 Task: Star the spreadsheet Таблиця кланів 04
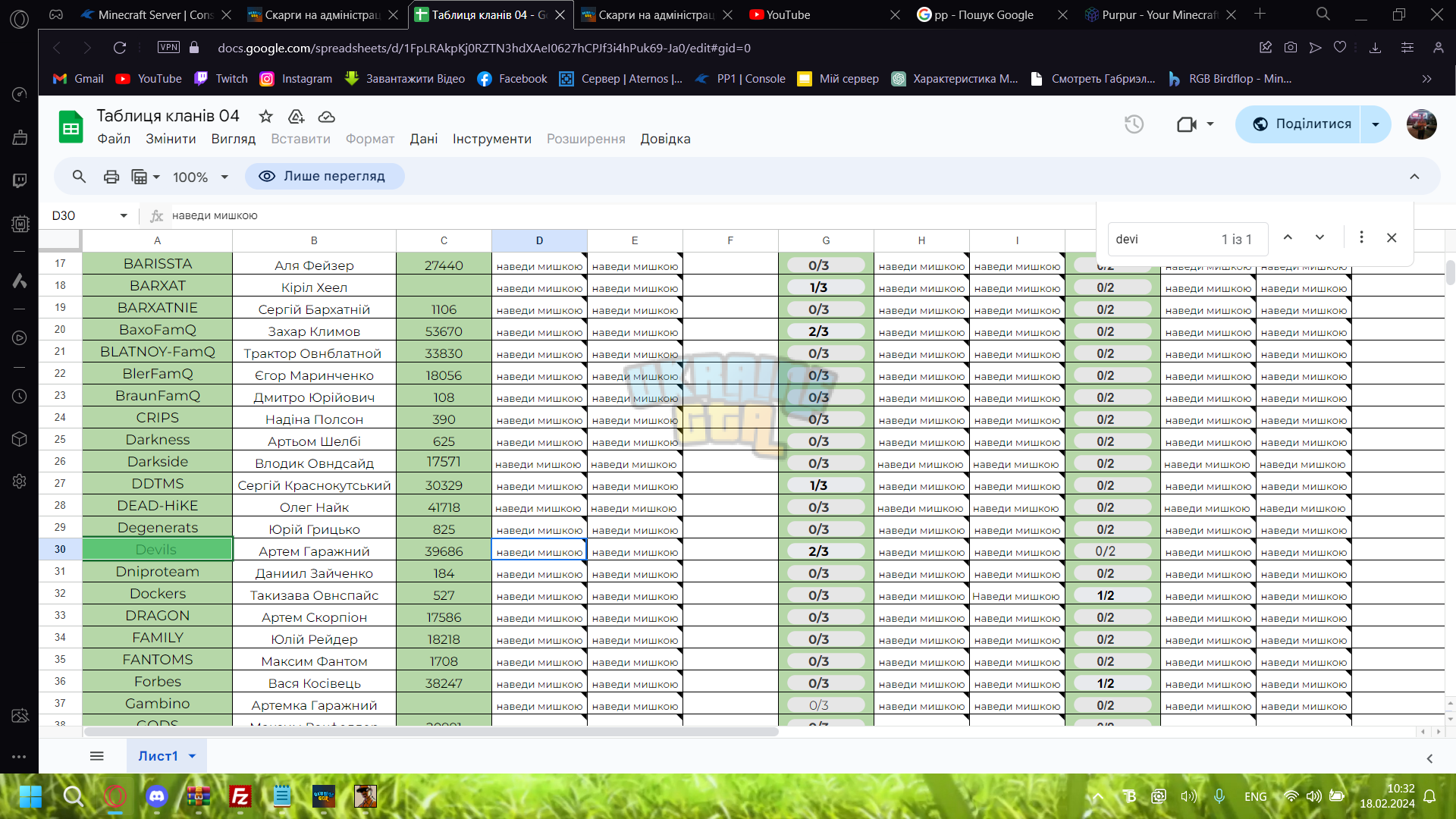pos(265,116)
